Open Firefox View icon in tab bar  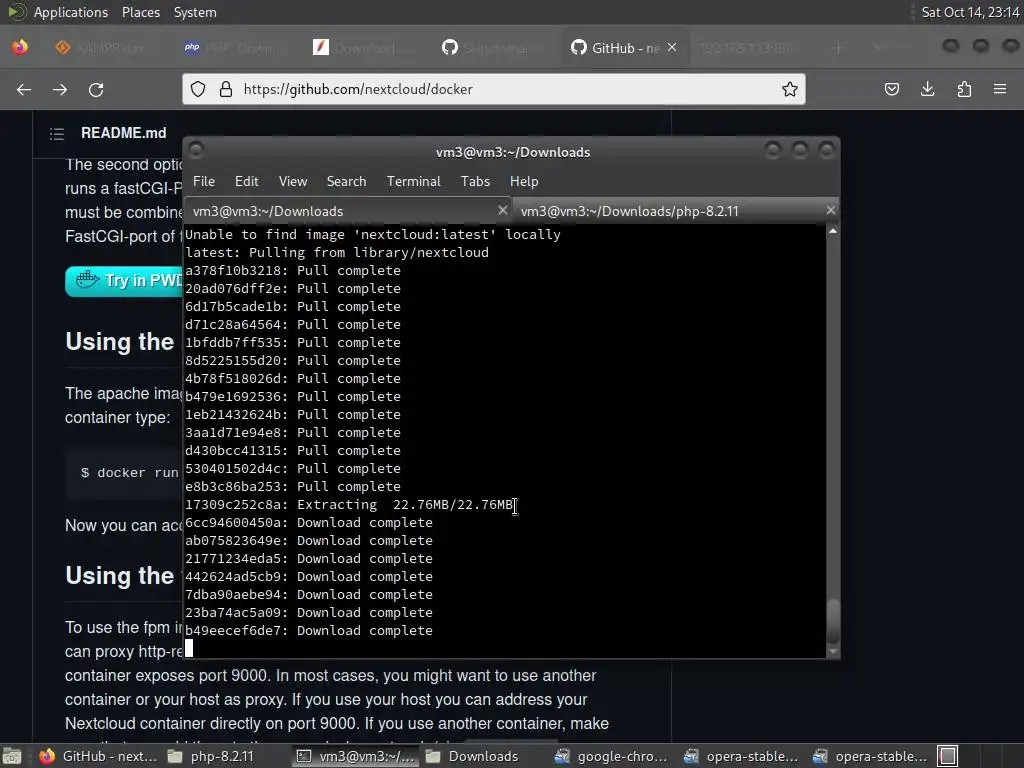pyautogui.click(x=20, y=47)
